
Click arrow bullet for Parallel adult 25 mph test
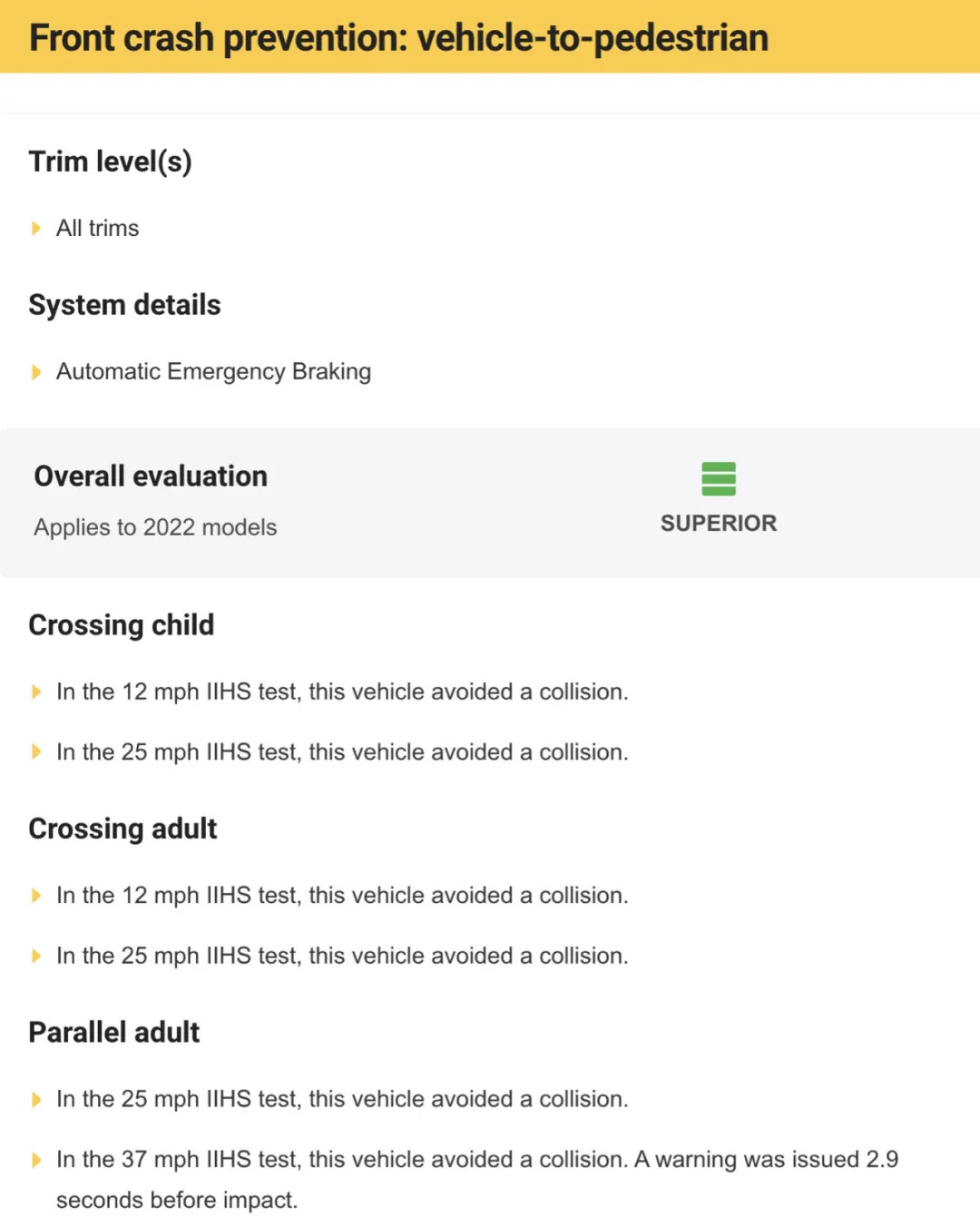(36, 1099)
